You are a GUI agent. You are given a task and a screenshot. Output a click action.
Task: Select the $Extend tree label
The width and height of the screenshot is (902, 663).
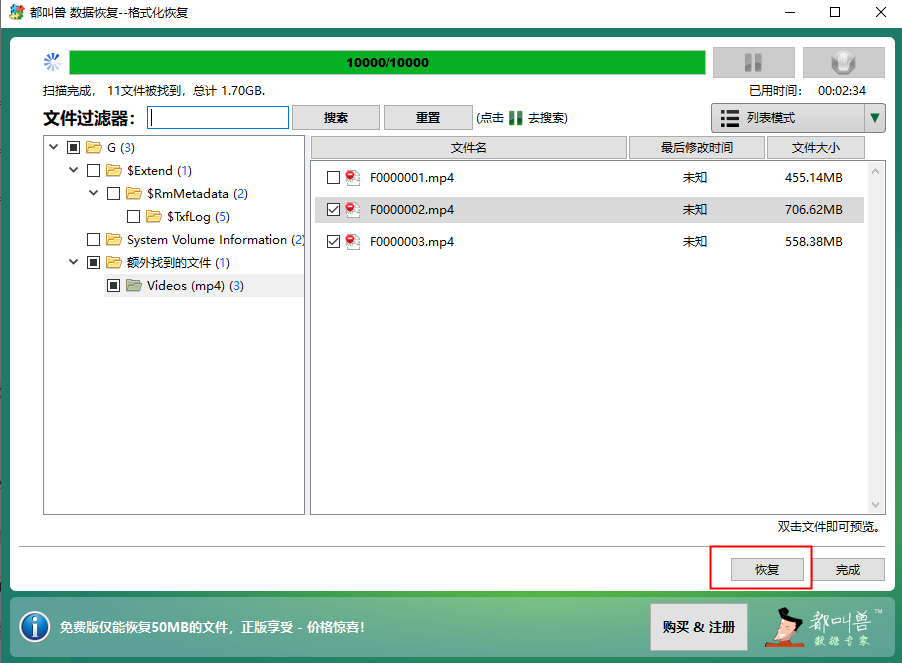click(x=159, y=171)
